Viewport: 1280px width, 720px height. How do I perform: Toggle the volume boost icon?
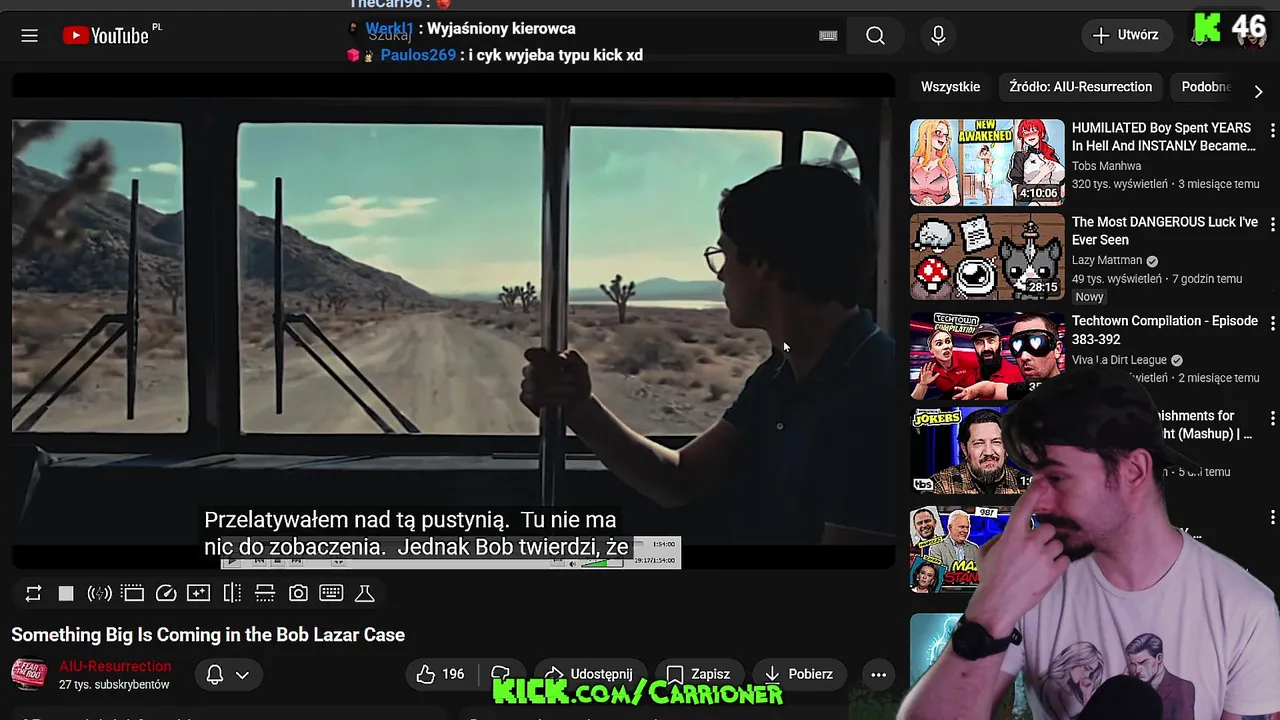click(x=99, y=593)
